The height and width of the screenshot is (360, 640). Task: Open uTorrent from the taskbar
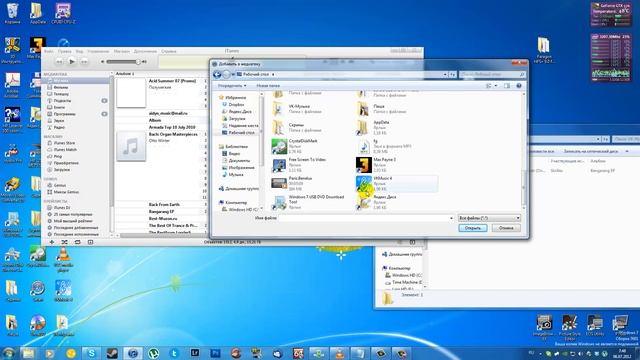click(x=153, y=353)
